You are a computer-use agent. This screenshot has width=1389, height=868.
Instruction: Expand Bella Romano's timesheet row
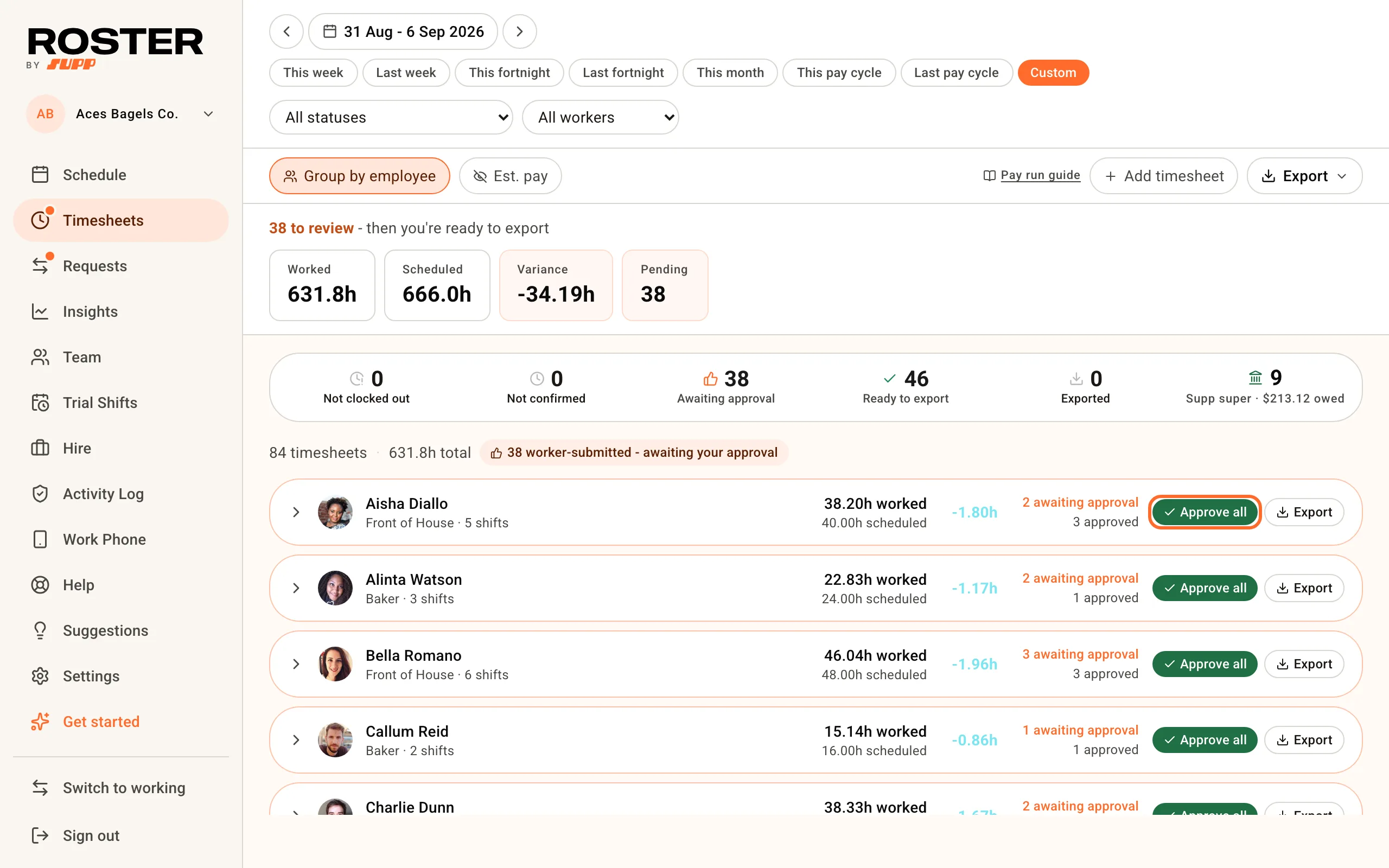coord(296,664)
